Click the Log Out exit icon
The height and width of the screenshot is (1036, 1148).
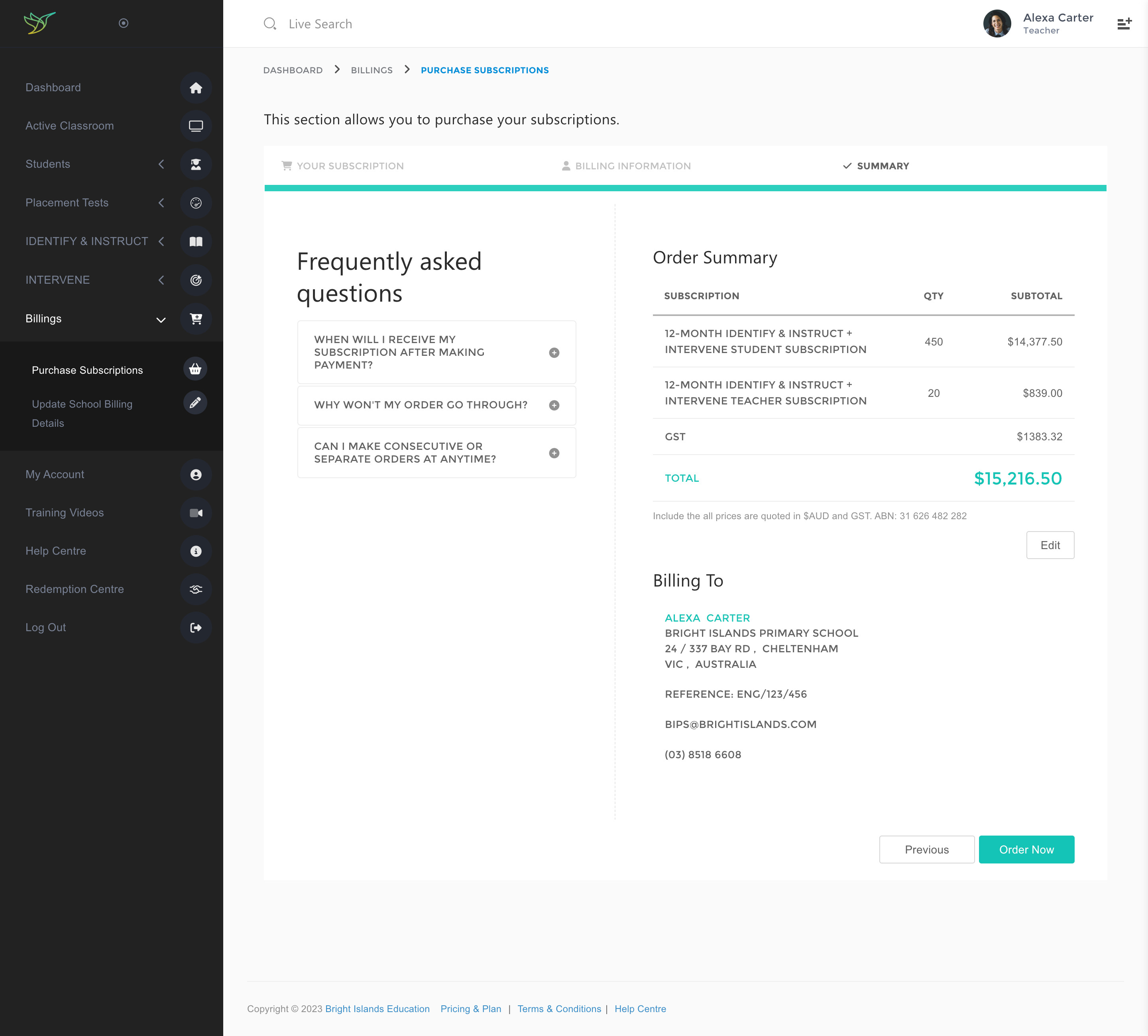point(195,627)
